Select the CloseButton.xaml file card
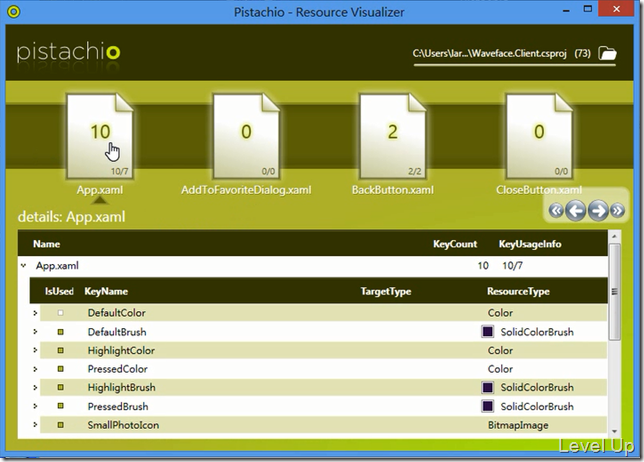This screenshot has width=644, height=462. pos(539,136)
